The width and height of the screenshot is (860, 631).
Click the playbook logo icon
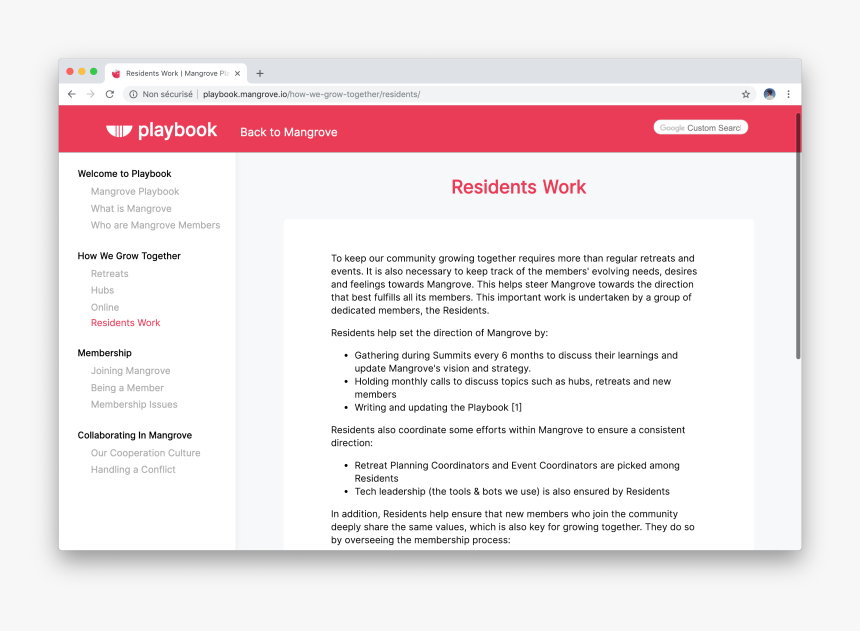[119, 131]
